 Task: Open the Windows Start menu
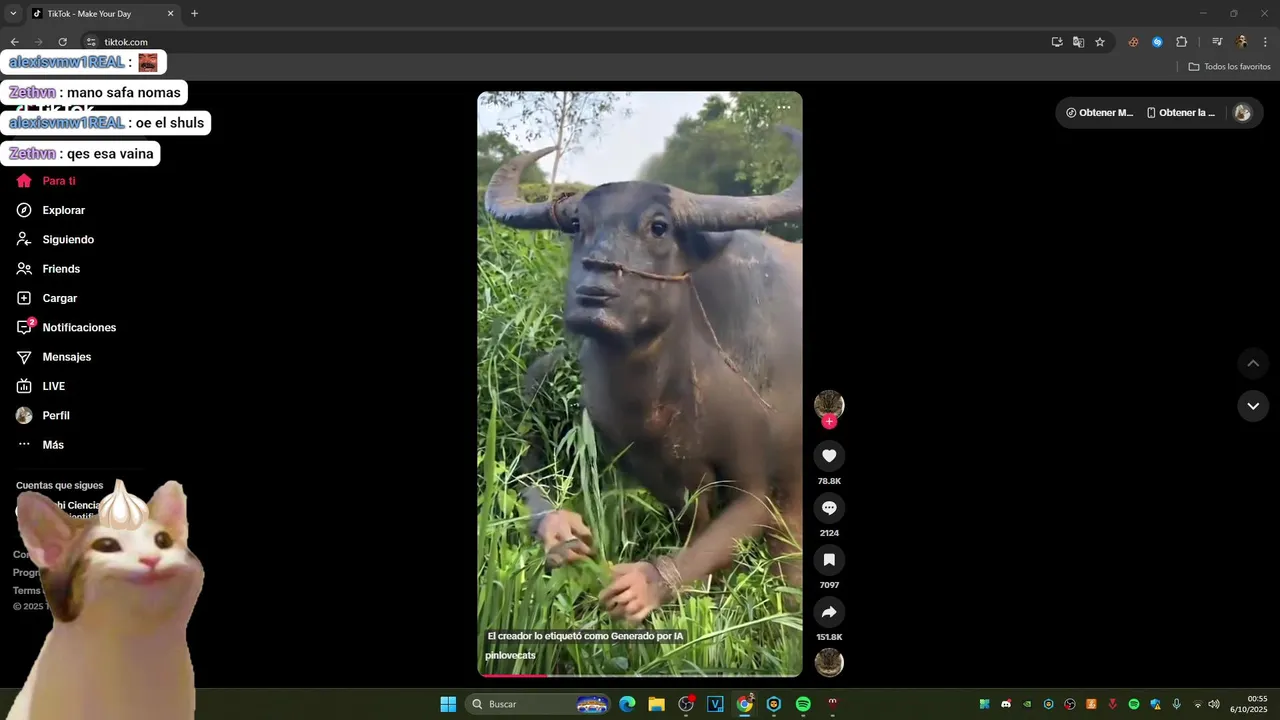click(448, 704)
